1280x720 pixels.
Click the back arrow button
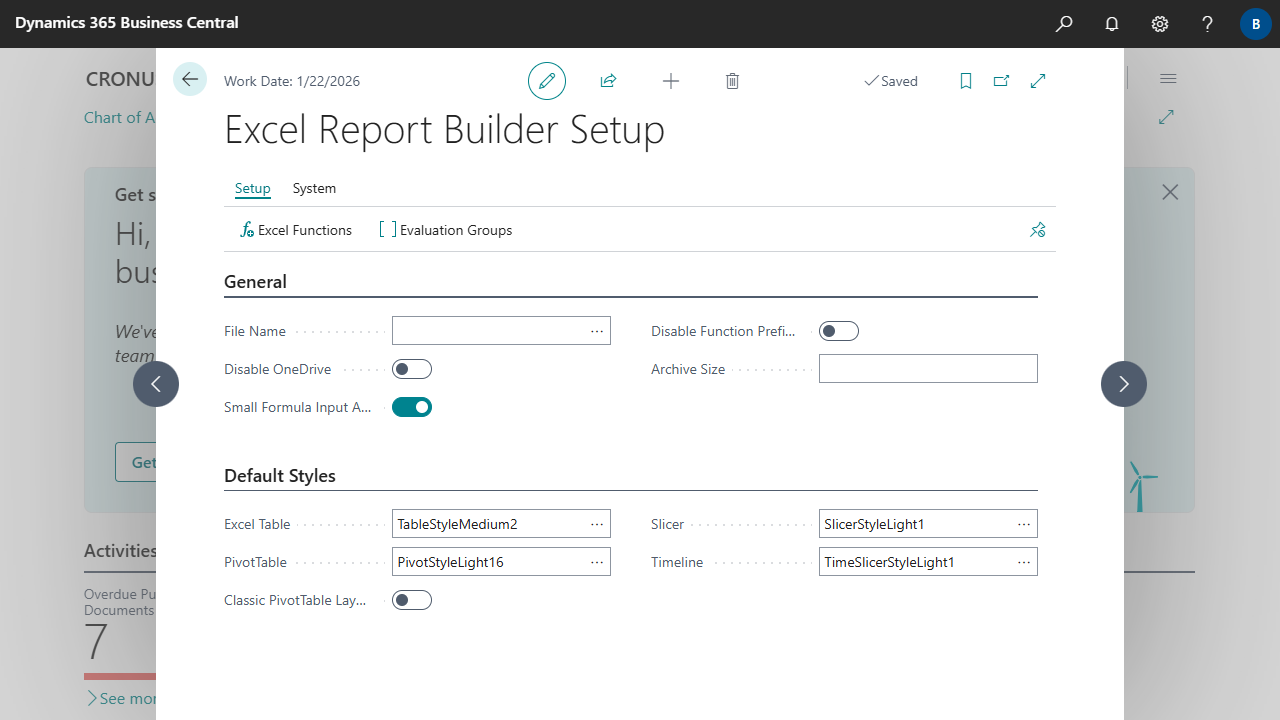pyautogui.click(x=190, y=79)
